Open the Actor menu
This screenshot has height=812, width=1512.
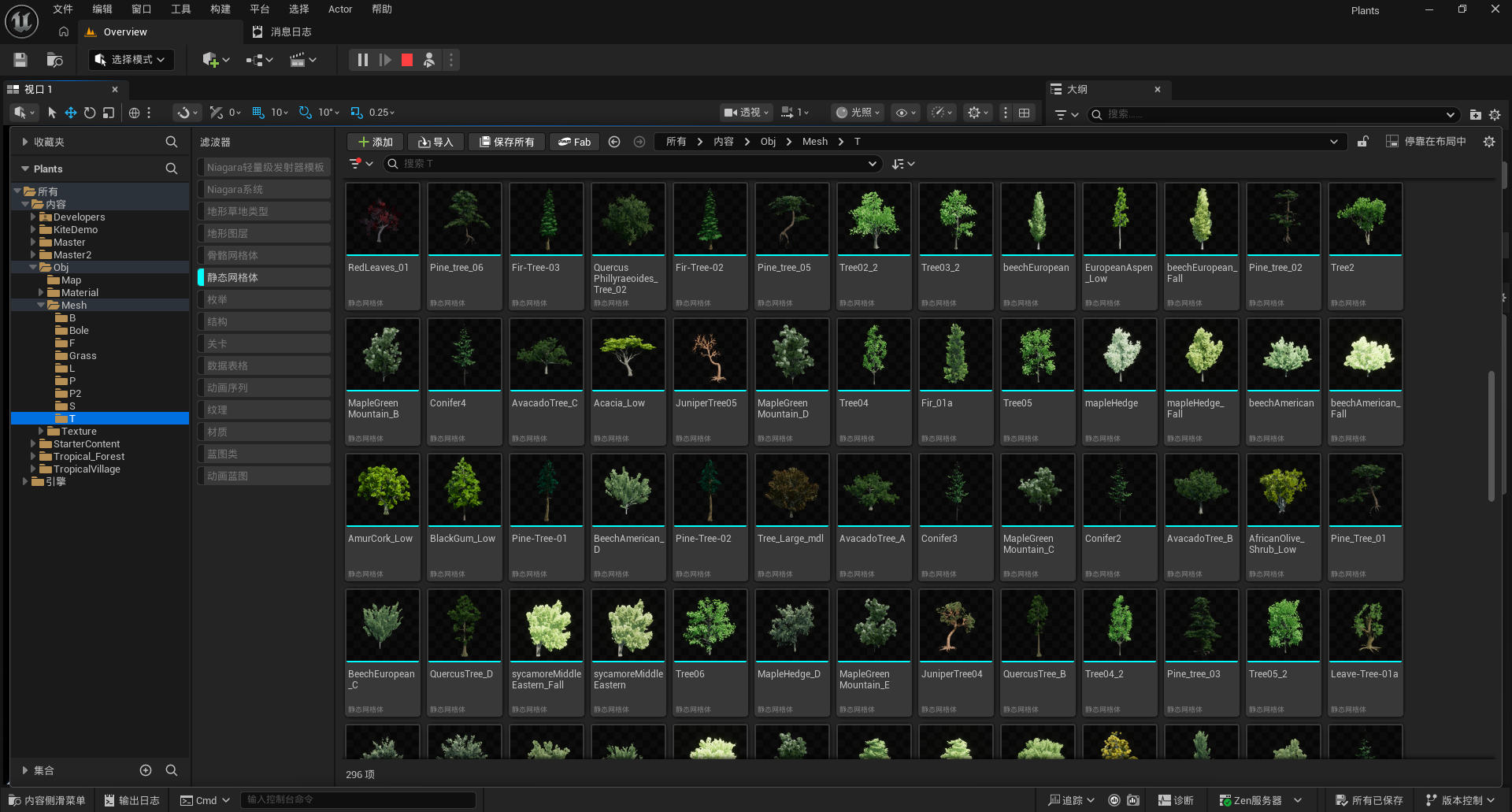click(x=340, y=9)
